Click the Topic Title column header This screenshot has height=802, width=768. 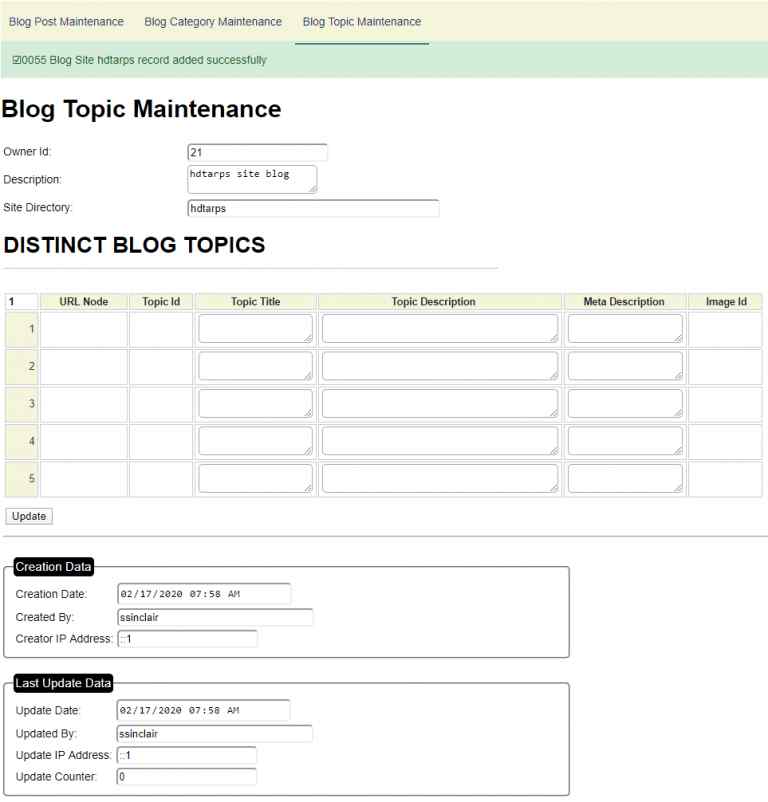(256, 301)
